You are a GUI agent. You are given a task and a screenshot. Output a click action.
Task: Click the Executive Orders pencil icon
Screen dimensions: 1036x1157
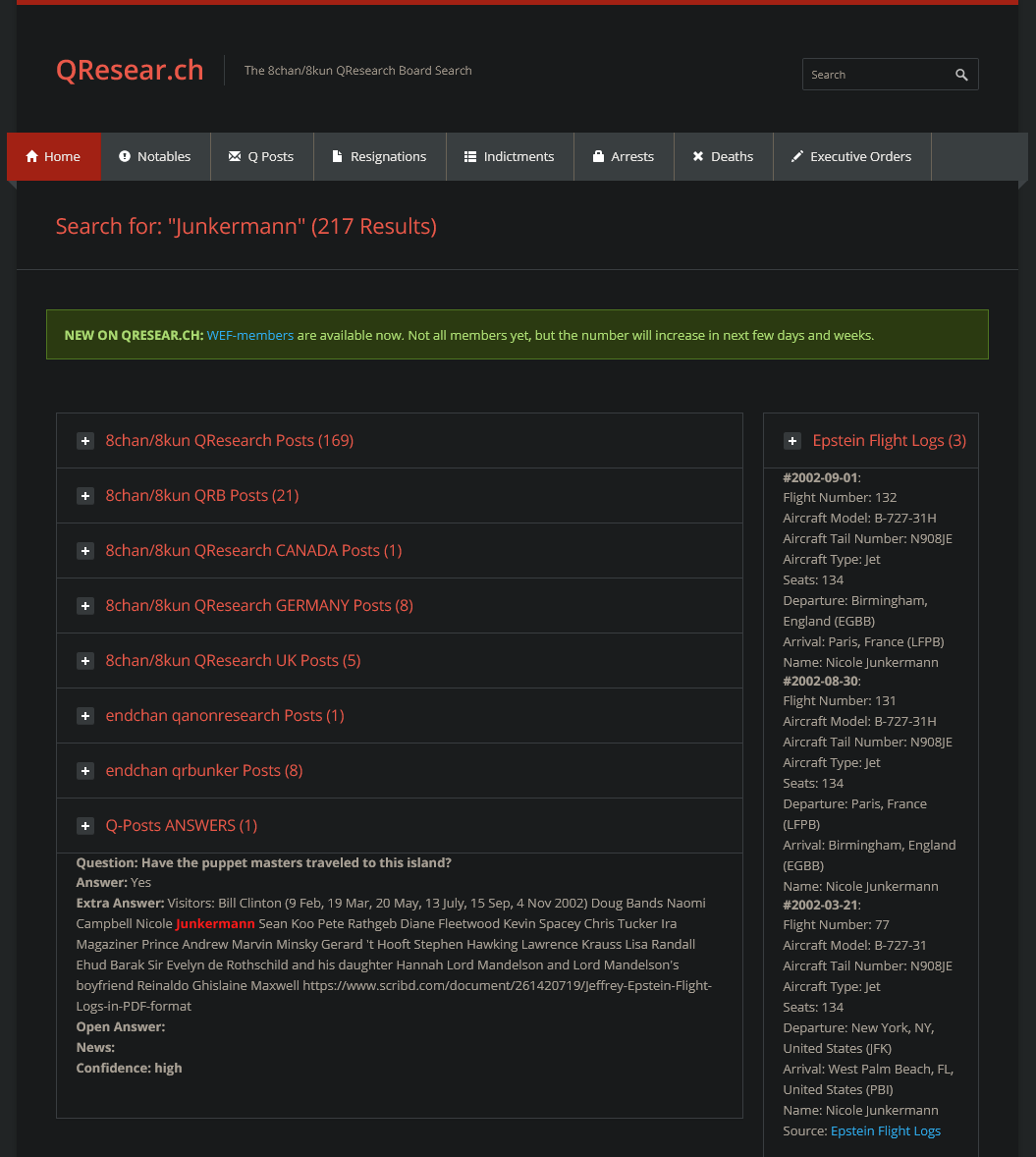click(x=797, y=156)
